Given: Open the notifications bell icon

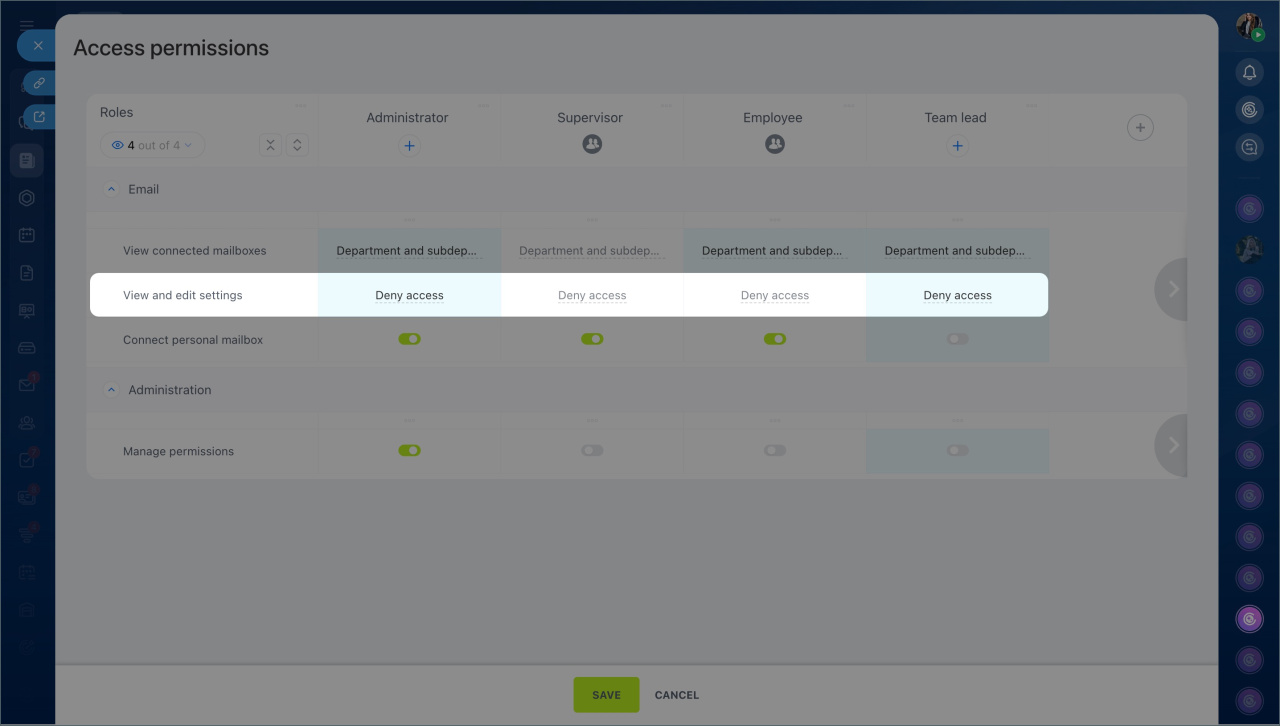Looking at the screenshot, I should pyautogui.click(x=1249, y=73).
